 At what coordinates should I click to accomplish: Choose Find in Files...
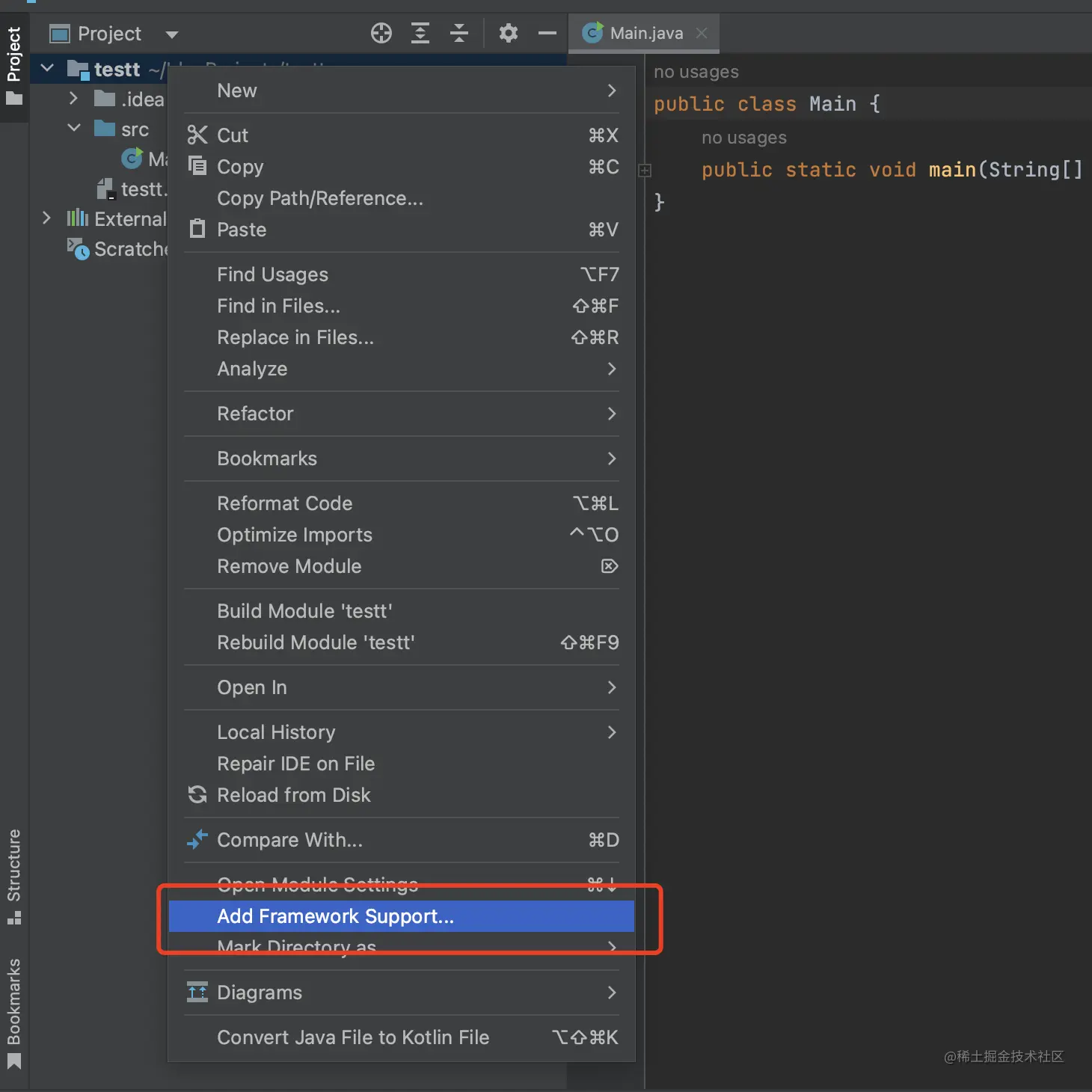402,306
